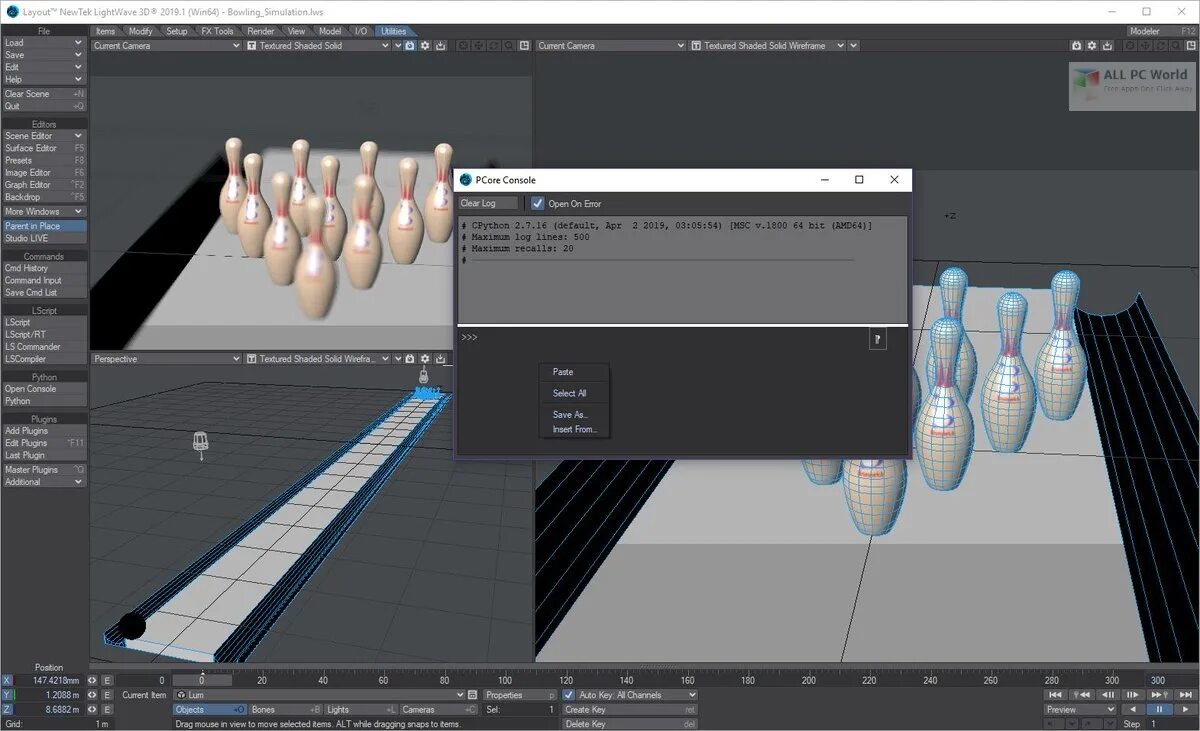Click X axis Position button
1200x731 pixels.
click(x=7, y=681)
